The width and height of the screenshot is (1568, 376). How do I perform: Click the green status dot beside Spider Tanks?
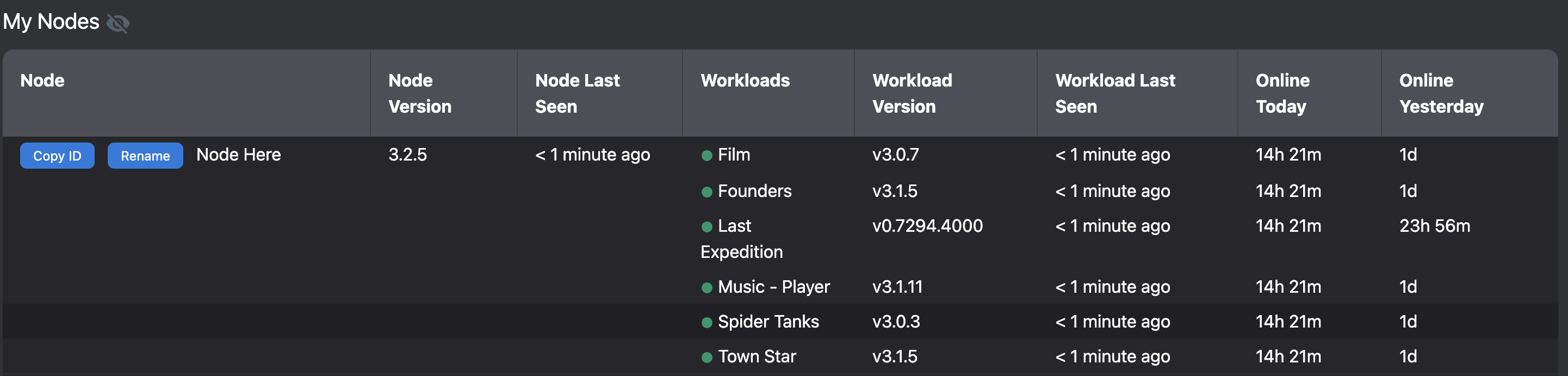[x=706, y=323]
